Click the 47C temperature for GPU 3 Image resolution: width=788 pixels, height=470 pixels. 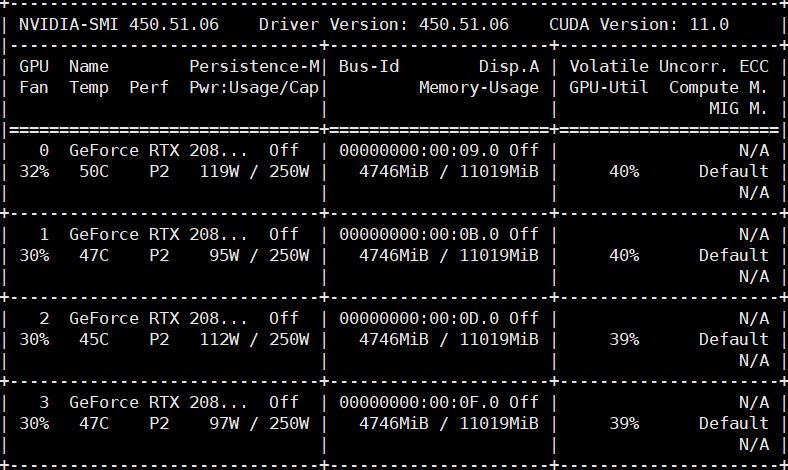click(x=94, y=423)
